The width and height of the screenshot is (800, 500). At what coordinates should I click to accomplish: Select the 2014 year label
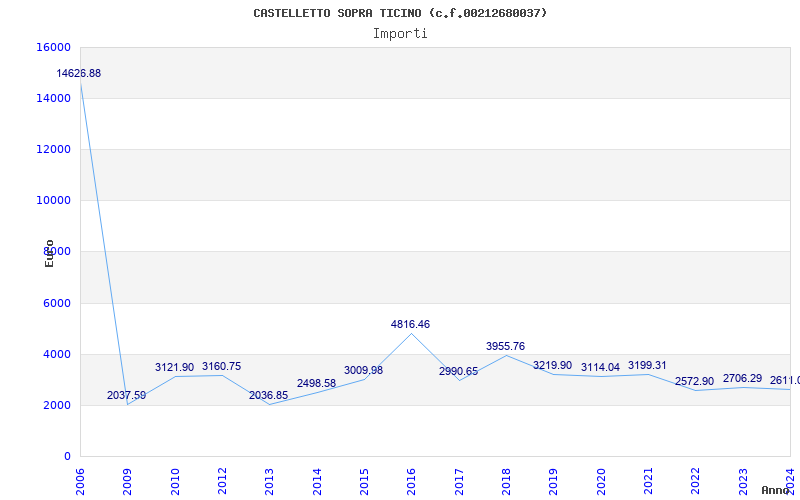coord(317,481)
